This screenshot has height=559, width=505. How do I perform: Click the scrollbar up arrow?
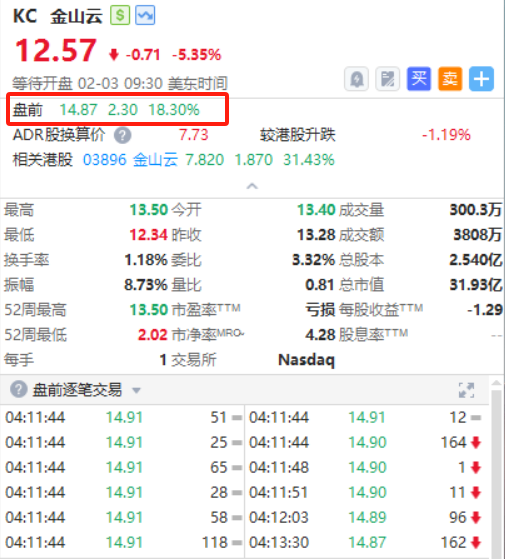pyautogui.click(x=496, y=383)
